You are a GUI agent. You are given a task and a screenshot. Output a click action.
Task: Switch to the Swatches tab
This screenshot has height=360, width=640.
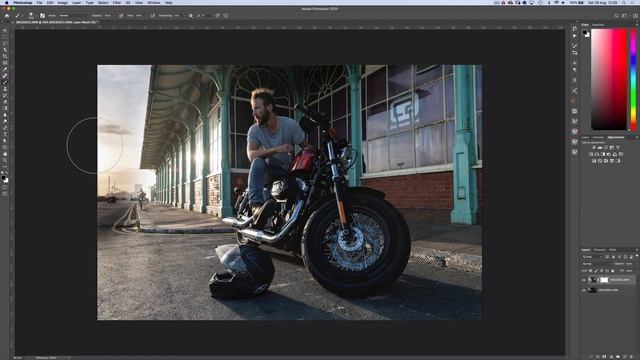point(598,25)
